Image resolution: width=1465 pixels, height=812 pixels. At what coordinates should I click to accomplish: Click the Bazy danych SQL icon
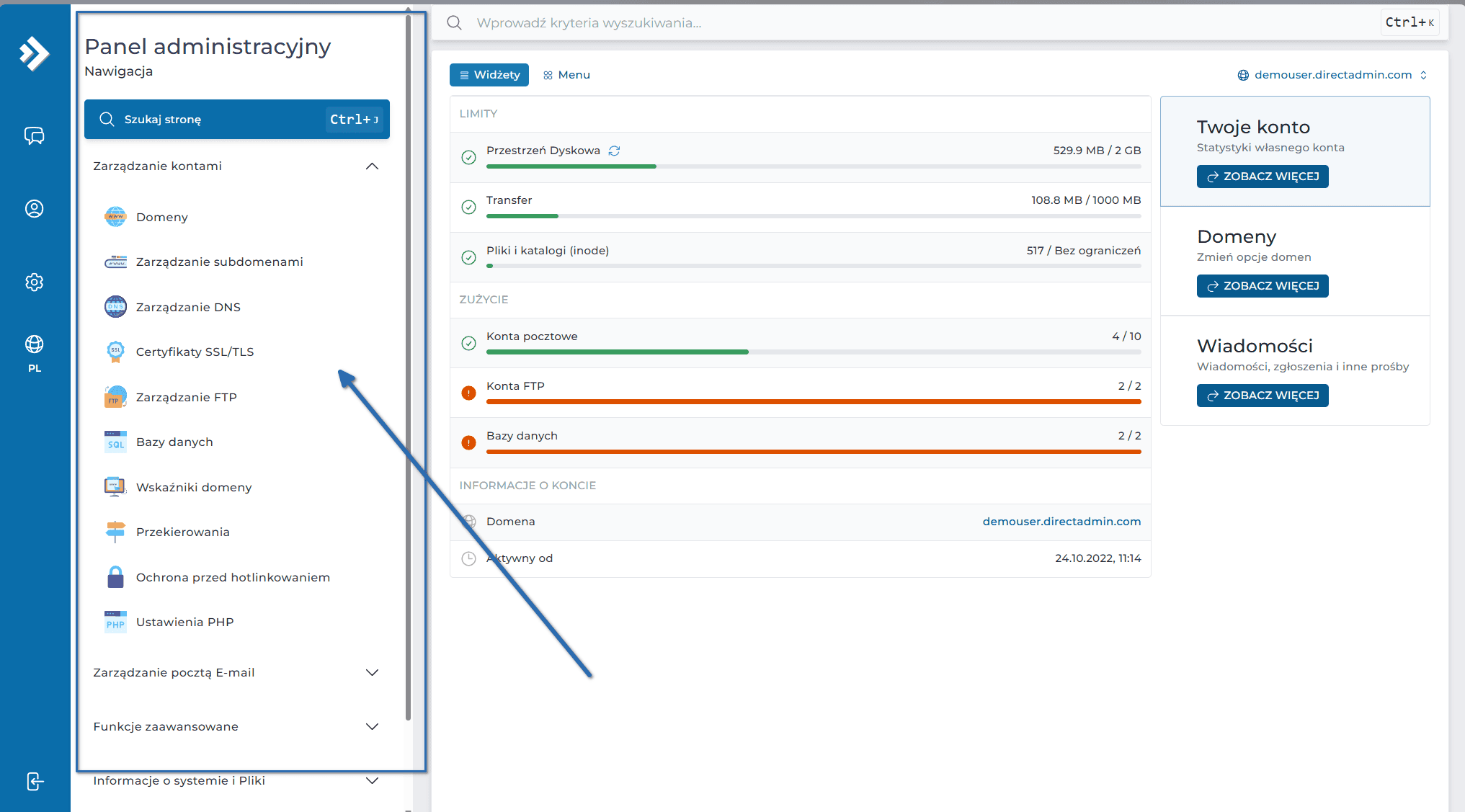pos(115,442)
